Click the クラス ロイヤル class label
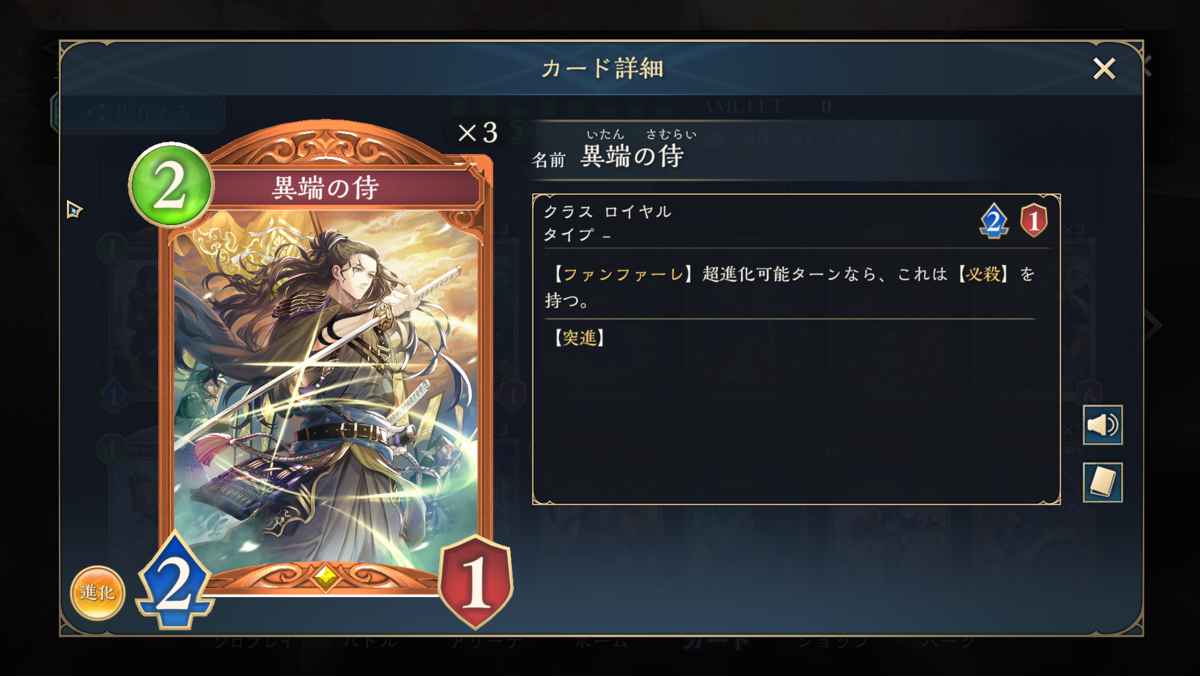 click(x=607, y=212)
